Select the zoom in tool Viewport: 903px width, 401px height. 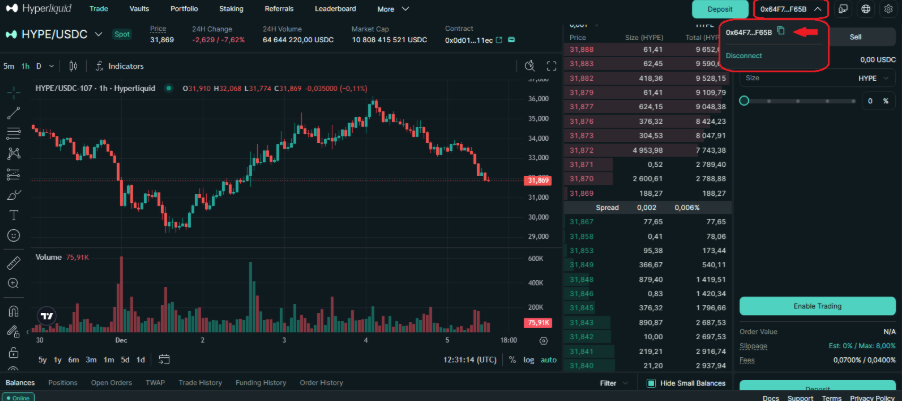(13, 283)
